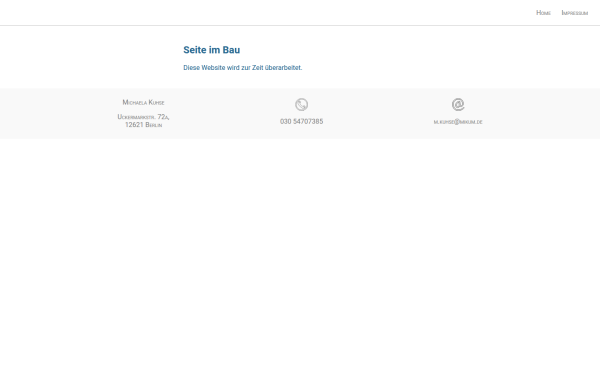Click the postal line 12621 Berlin
Viewport: 600px width, 375px height.
(x=143, y=125)
